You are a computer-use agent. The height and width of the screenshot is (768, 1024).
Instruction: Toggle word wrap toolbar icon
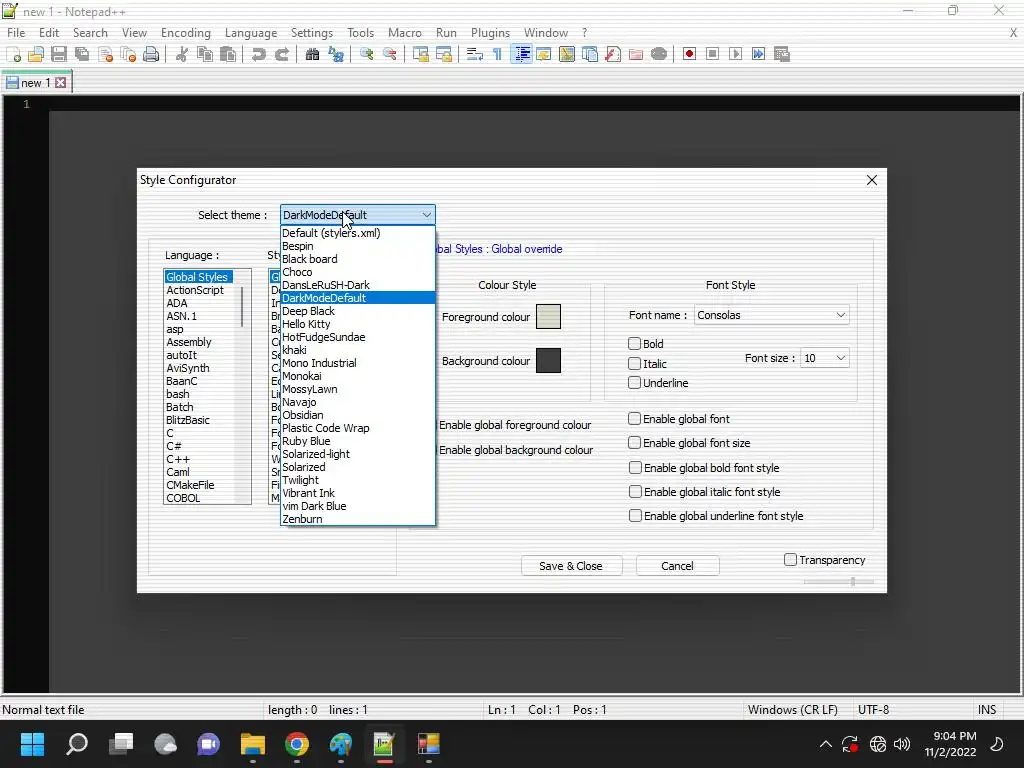(x=475, y=54)
